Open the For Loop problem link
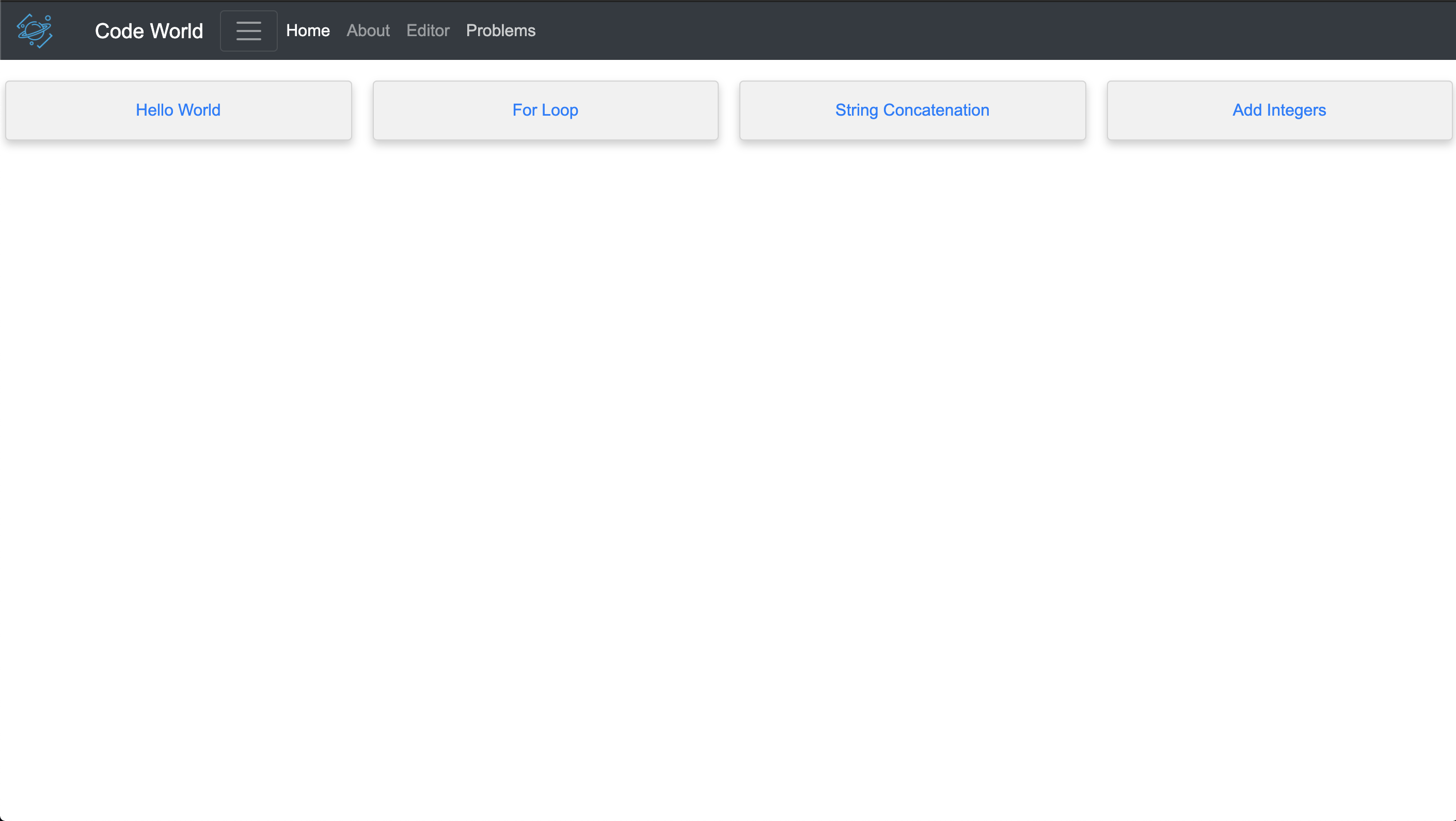The image size is (1456, 821). point(545,109)
